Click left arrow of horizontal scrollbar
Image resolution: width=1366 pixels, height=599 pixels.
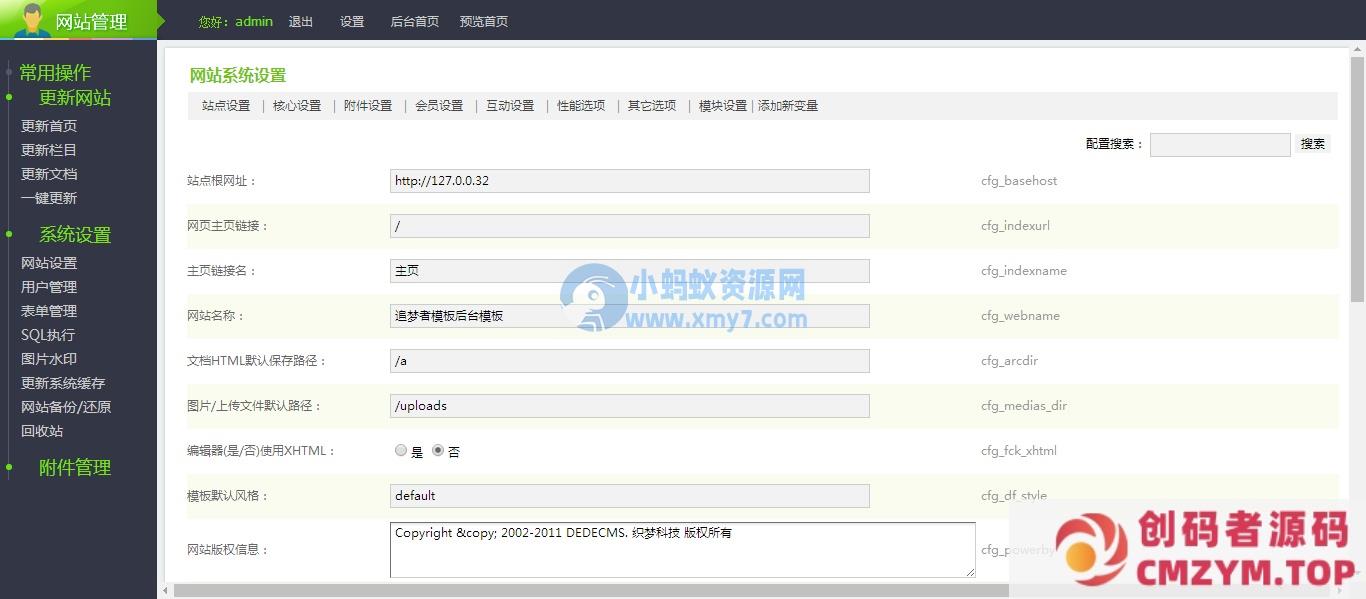[x=166, y=591]
